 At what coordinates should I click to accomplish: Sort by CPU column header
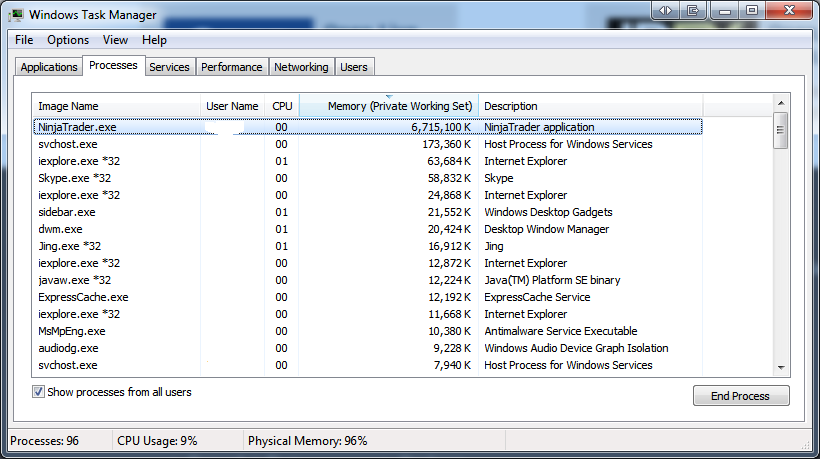pyautogui.click(x=282, y=106)
